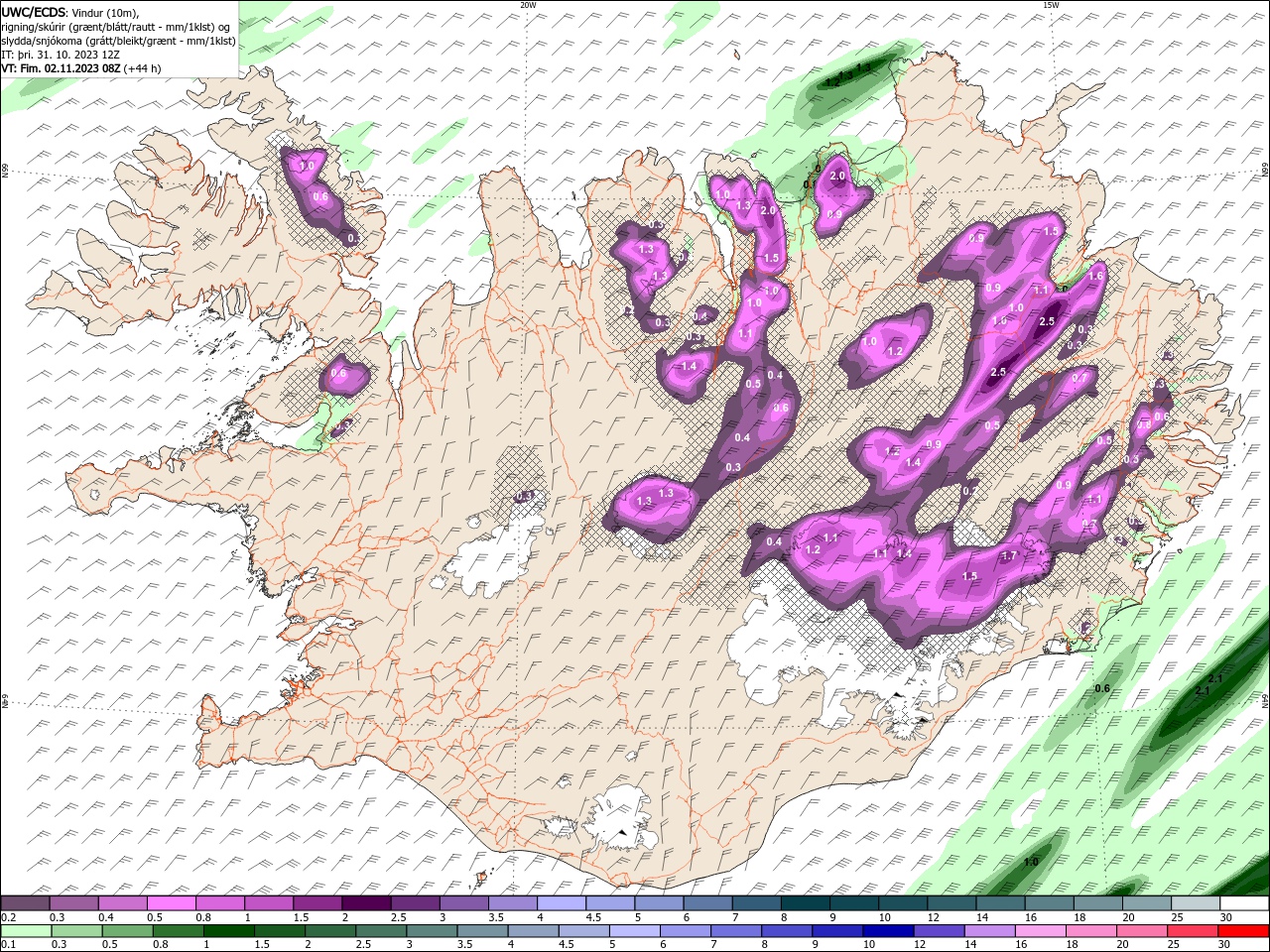This screenshot has width=1270, height=952.
Task: Click the black 0.6 rain value off the southeast coast
Action: pyautogui.click(x=1101, y=688)
